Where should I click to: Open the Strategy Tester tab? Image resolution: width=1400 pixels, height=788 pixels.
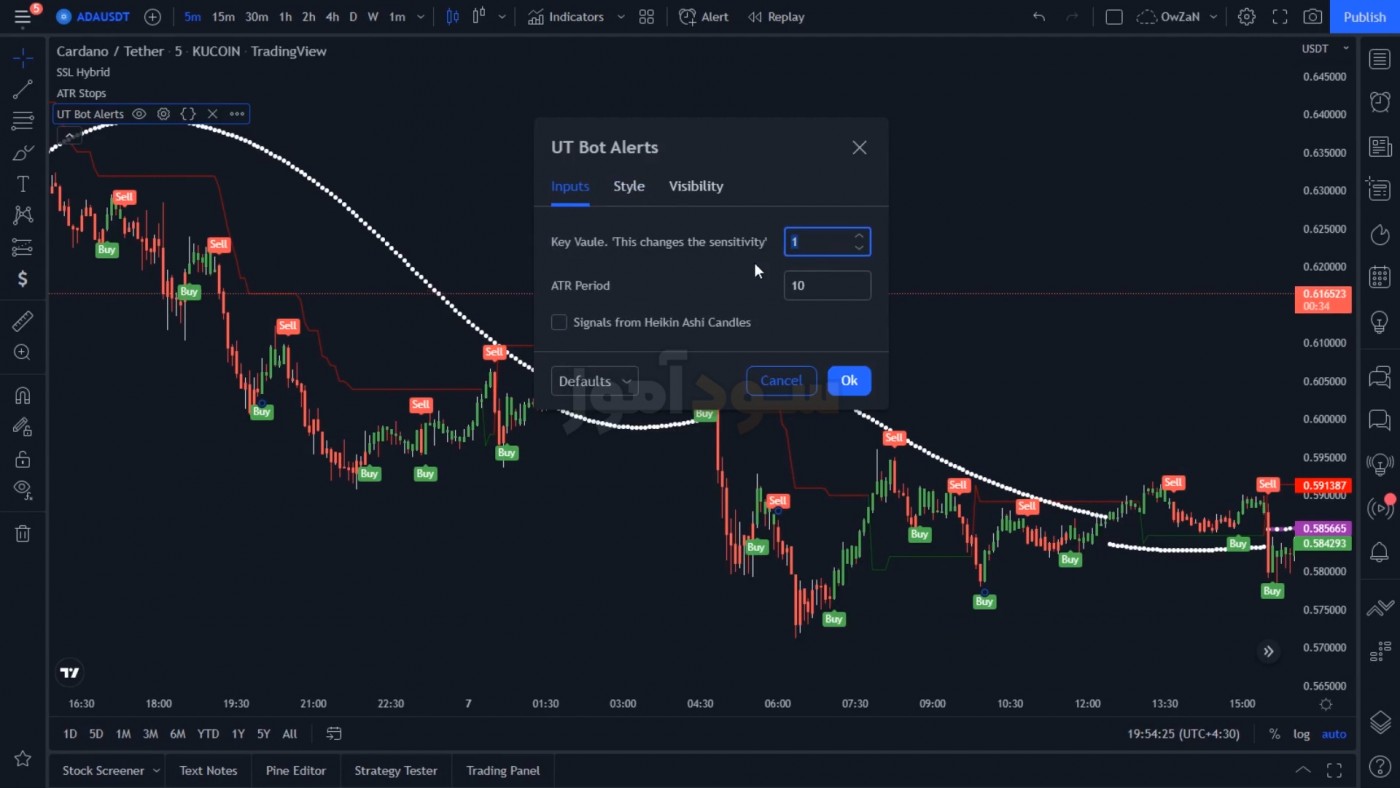coord(396,771)
